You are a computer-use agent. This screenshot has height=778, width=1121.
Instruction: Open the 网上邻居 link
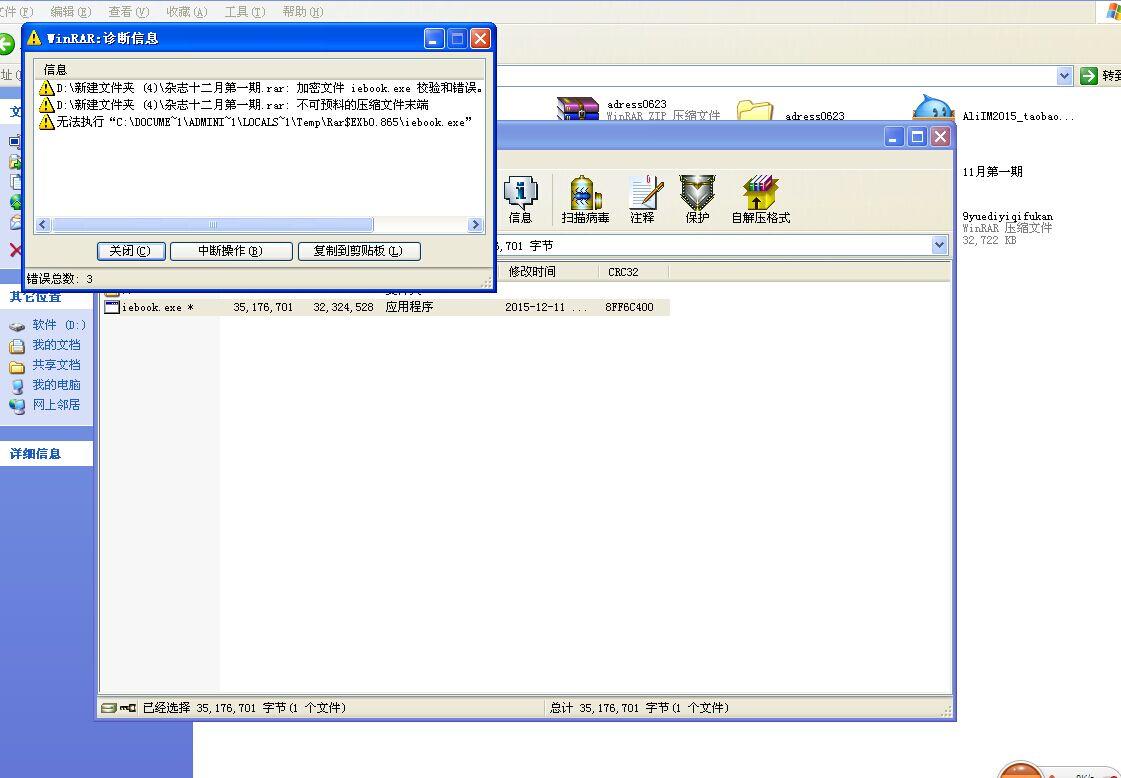56,405
